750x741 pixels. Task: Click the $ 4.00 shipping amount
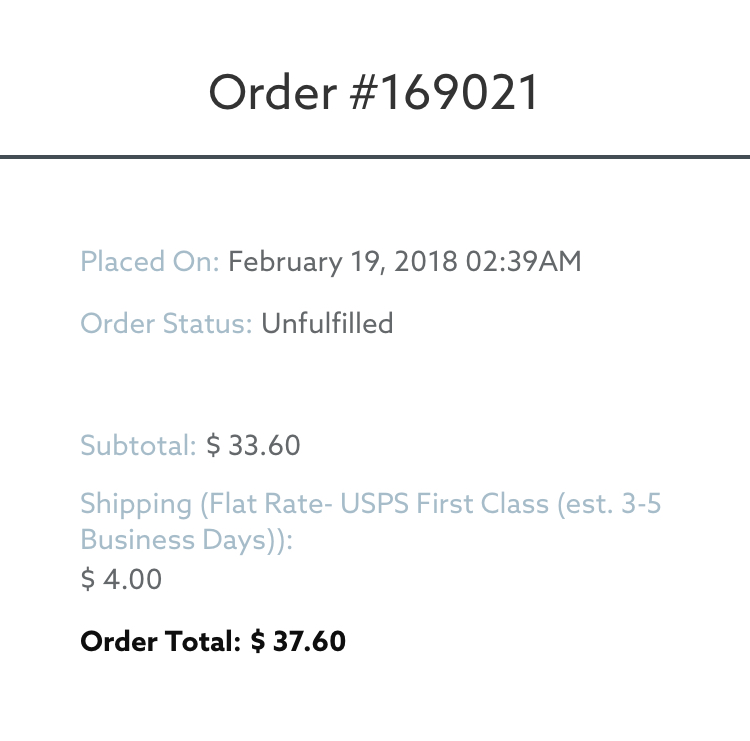(x=121, y=579)
